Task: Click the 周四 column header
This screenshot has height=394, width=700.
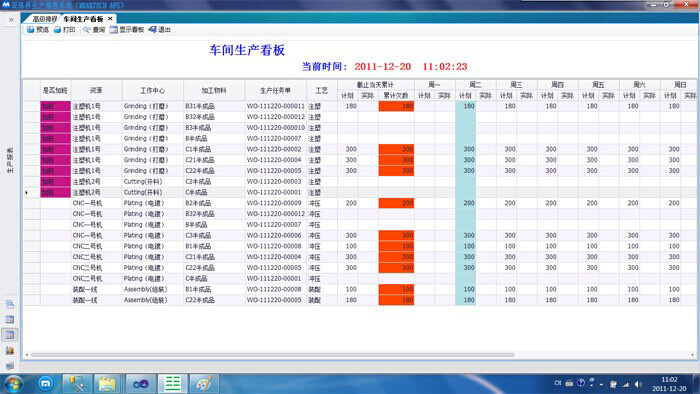Action: [x=558, y=85]
